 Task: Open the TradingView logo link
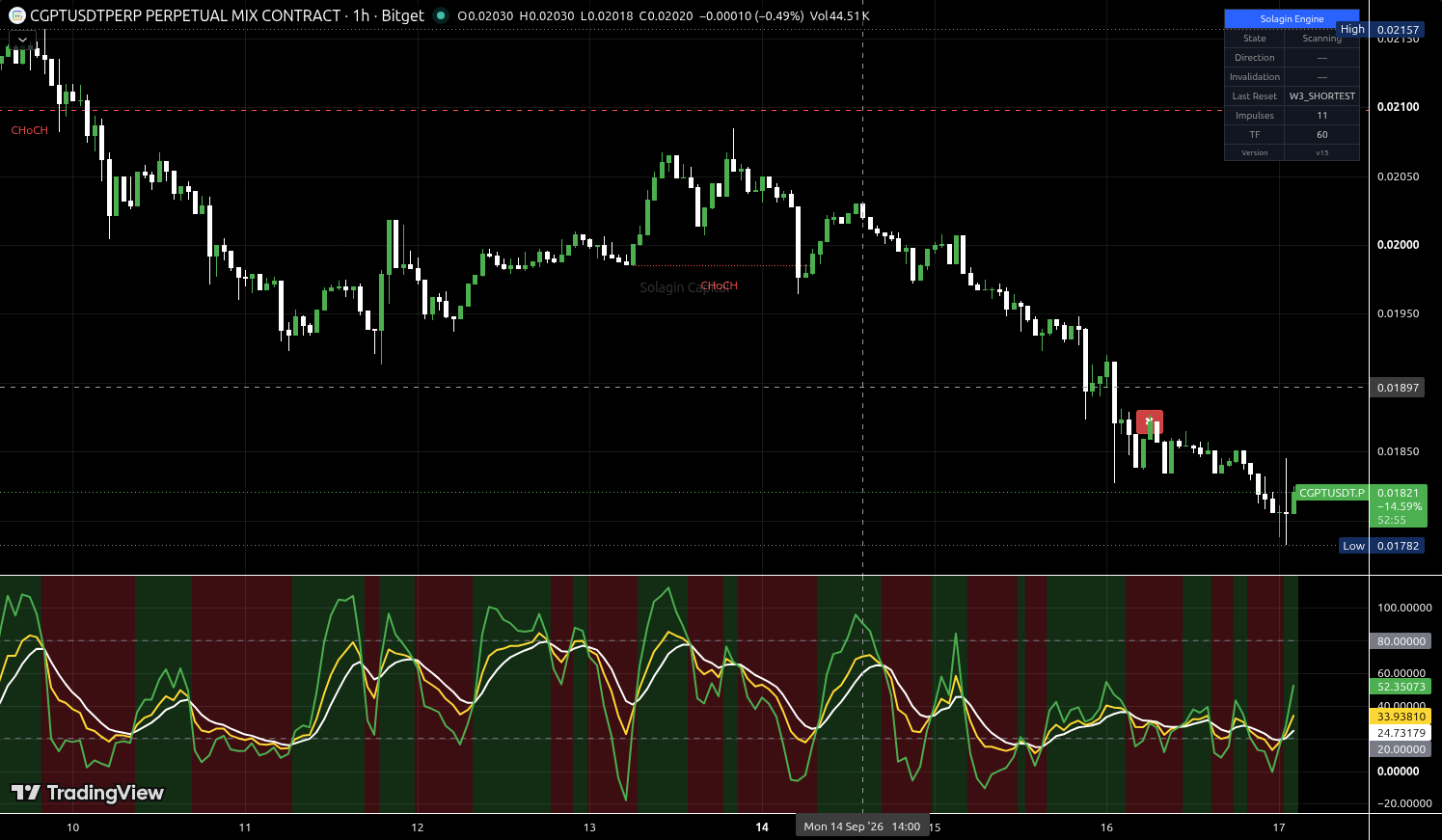coord(88,793)
